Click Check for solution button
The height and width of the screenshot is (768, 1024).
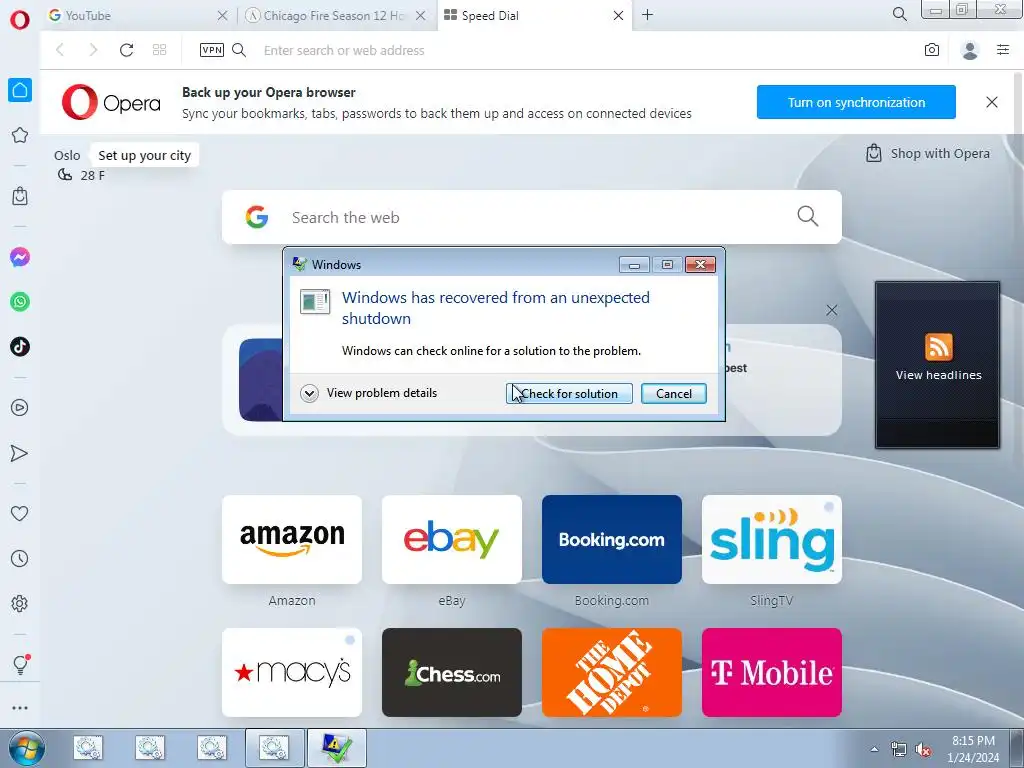point(569,394)
